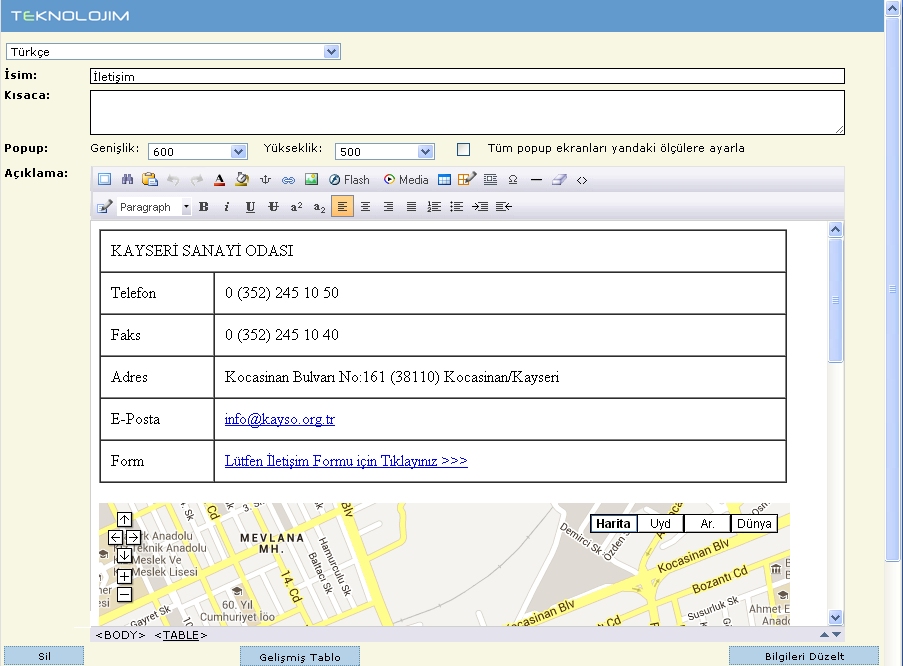Screen dimensions: 903x666
Task: Switch map to Dünya view
Action: click(754, 524)
